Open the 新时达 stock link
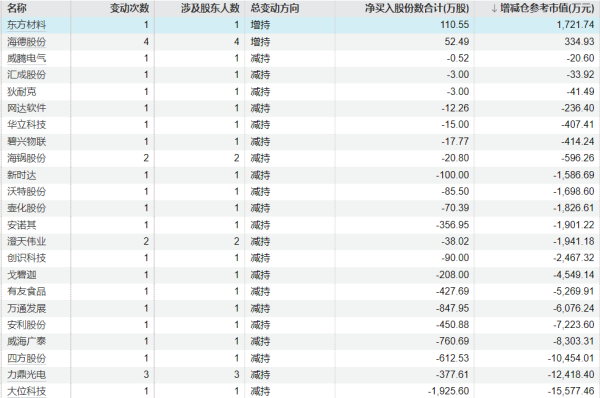The image size is (600, 398). pyautogui.click(x=22, y=175)
